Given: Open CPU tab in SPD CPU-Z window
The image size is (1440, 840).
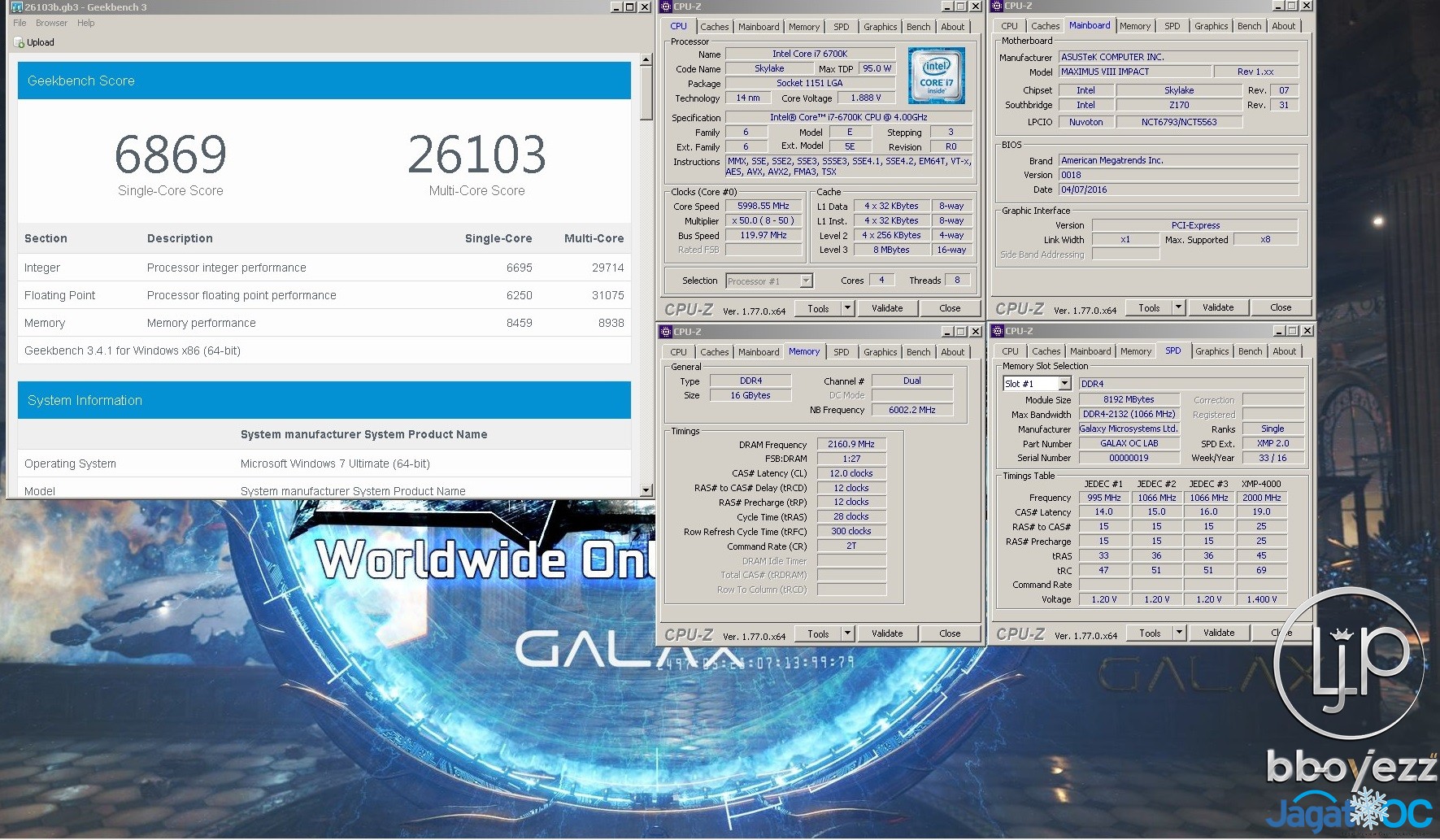Looking at the screenshot, I should [x=1009, y=351].
